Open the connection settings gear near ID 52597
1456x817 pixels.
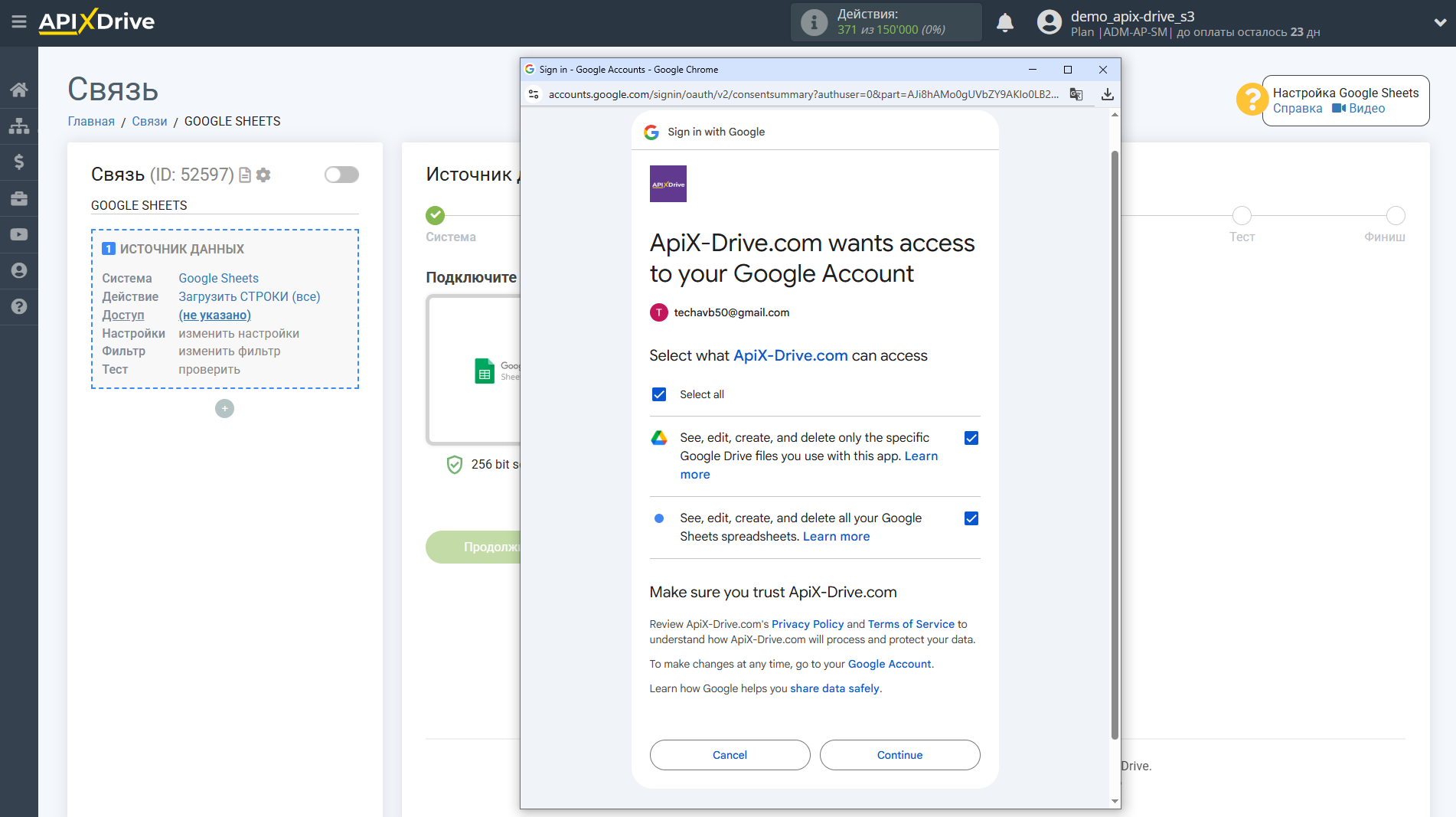(x=263, y=175)
